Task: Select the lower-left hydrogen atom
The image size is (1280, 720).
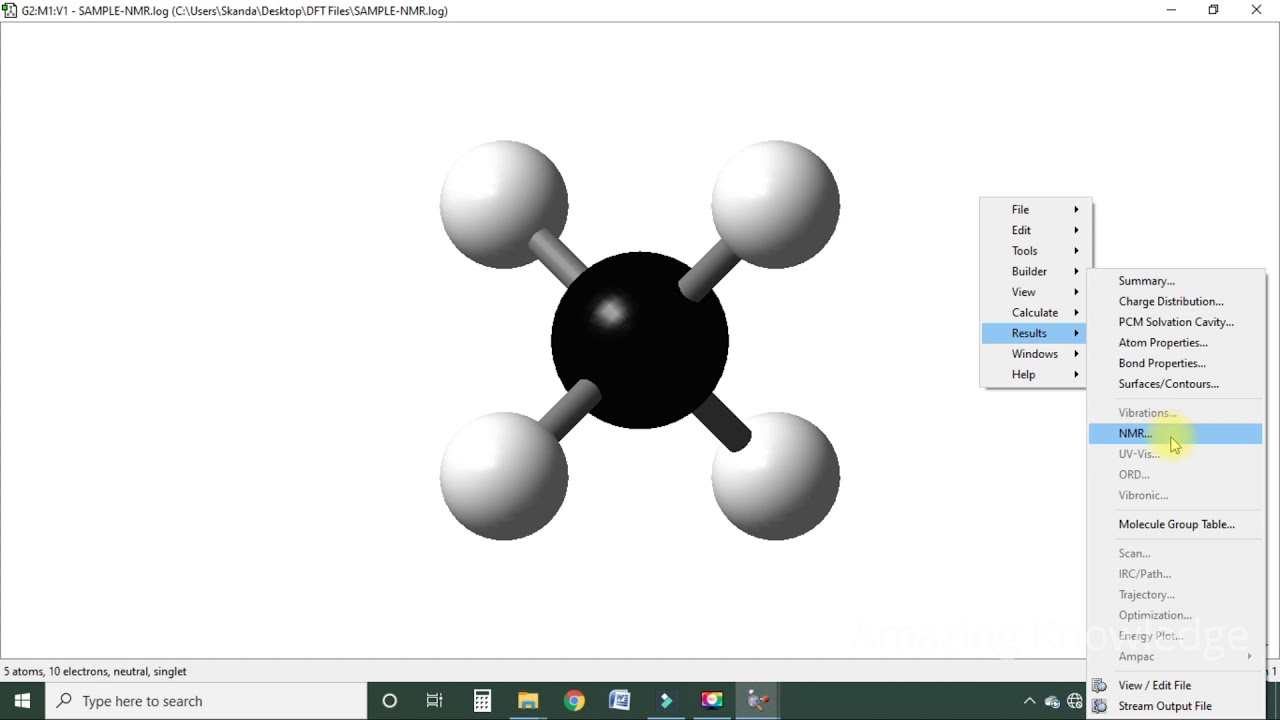Action: pyautogui.click(x=504, y=476)
